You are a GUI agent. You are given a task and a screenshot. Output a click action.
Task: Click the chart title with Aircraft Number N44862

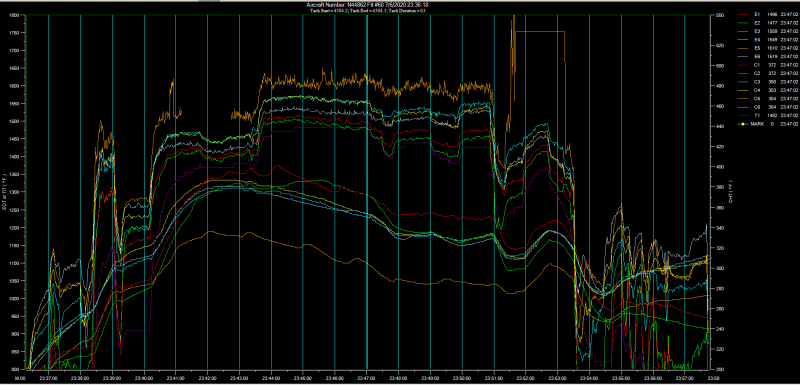367,5
